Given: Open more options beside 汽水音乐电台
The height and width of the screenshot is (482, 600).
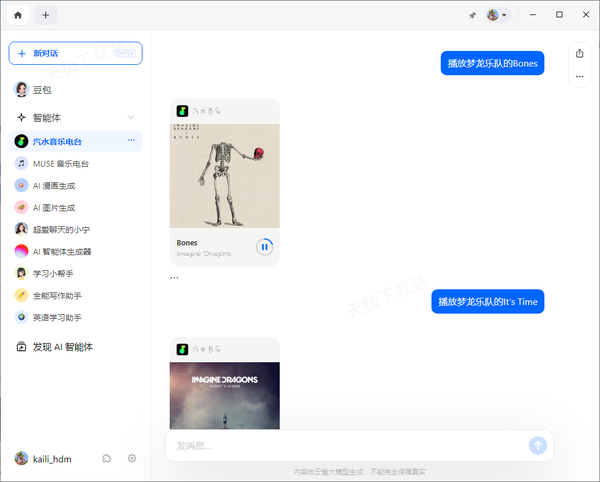Looking at the screenshot, I should pos(131,141).
